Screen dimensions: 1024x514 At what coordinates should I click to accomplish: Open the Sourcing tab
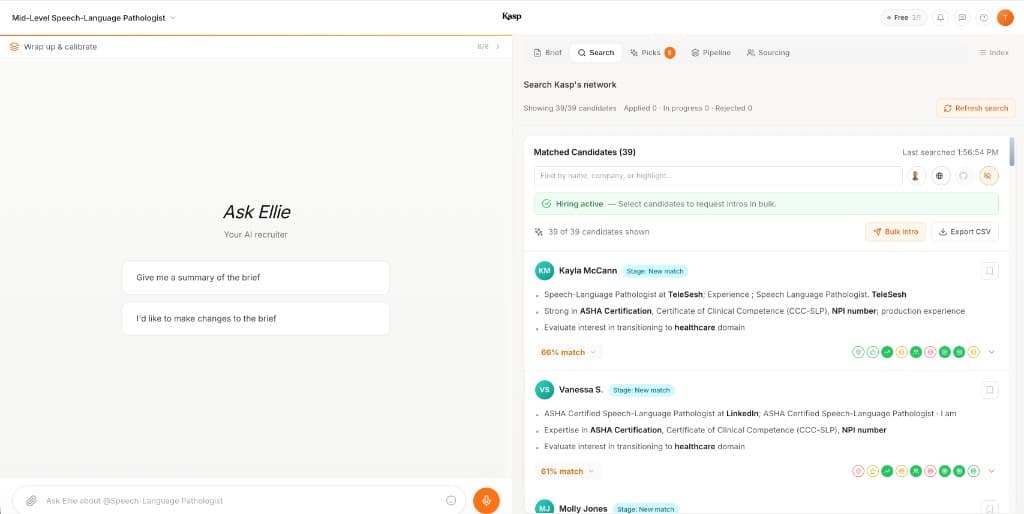click(x=768, y=52)
